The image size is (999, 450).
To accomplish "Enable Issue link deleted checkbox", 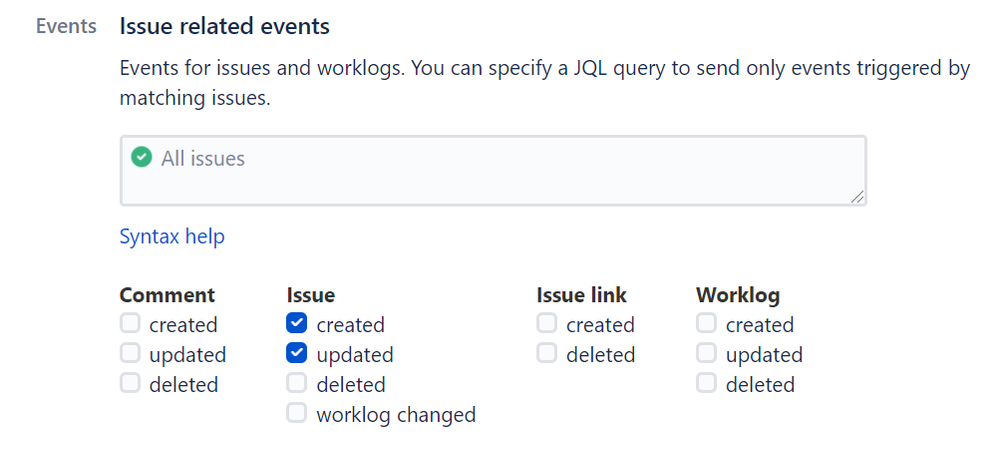I will pyautogui.click(x=547, y=353).
